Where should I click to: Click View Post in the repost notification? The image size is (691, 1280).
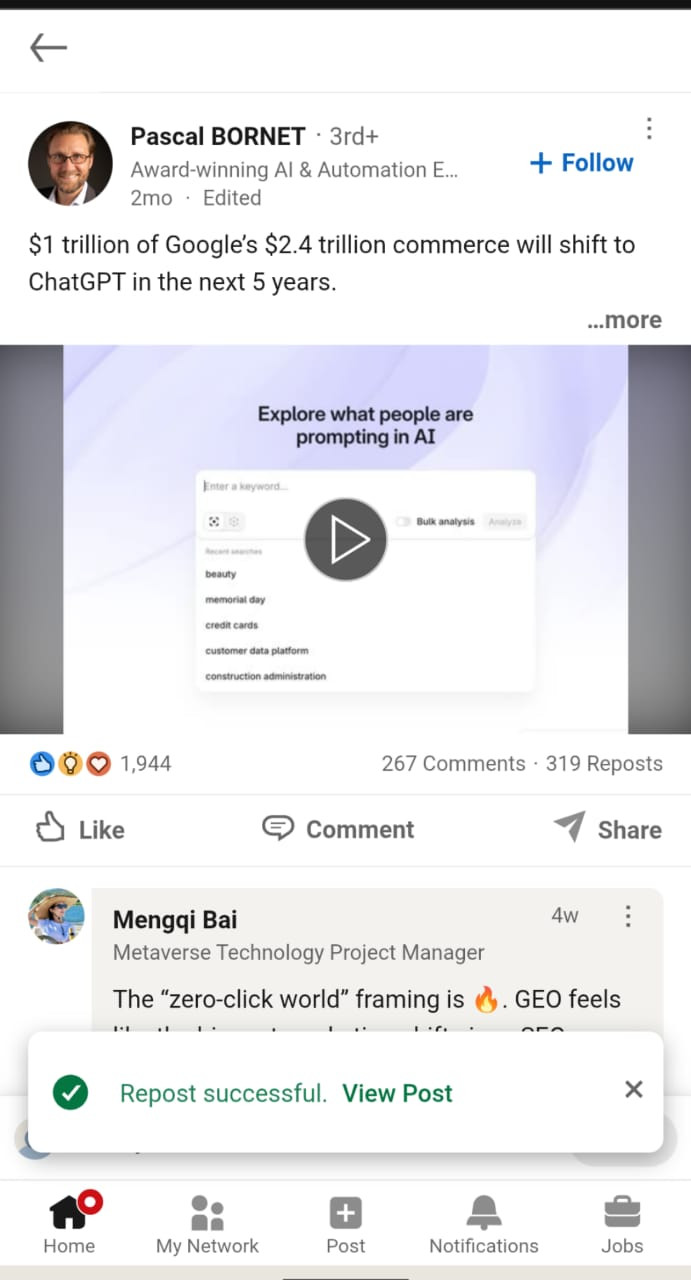pos(397,1093)
